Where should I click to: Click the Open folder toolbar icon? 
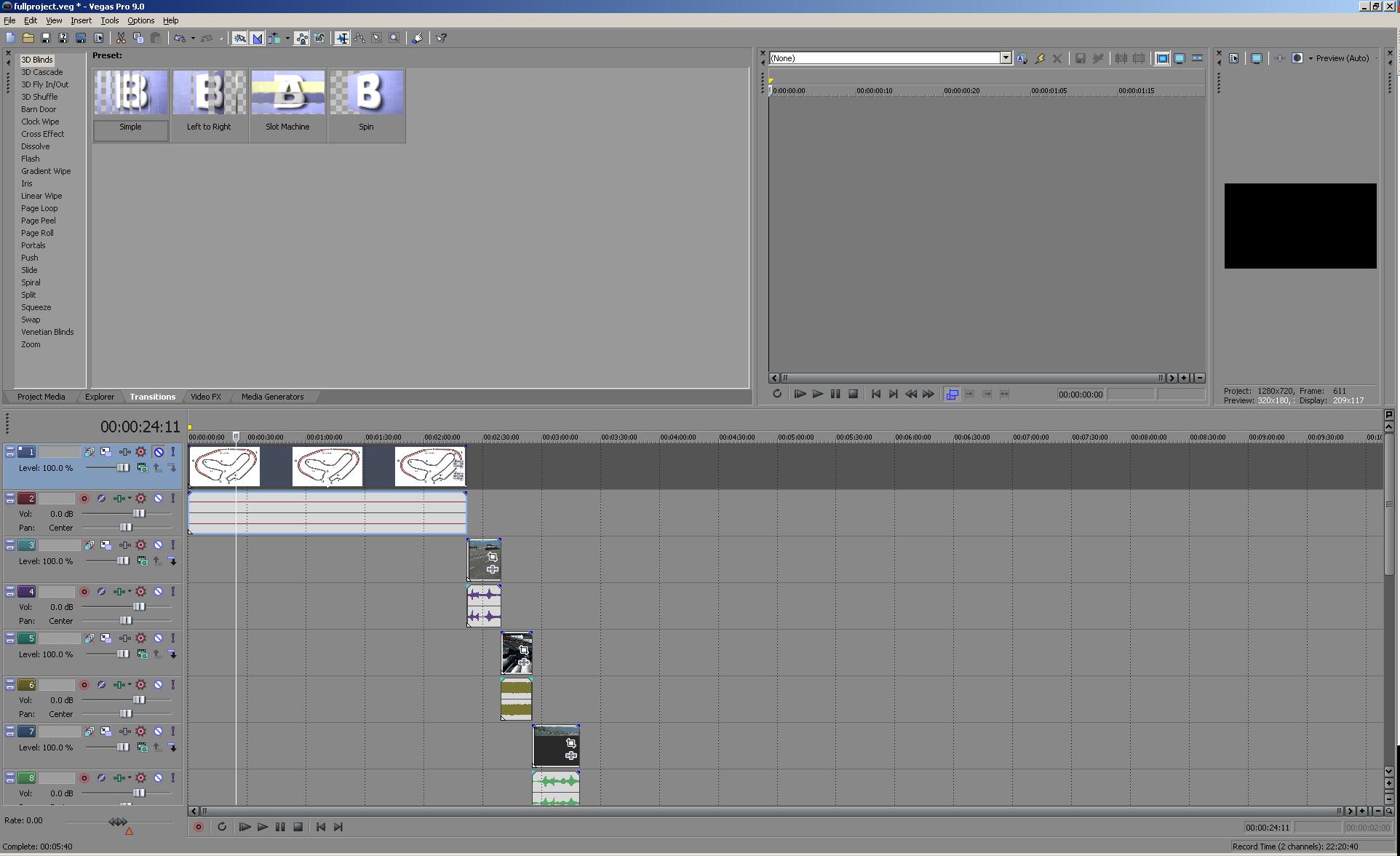point(28,38)
